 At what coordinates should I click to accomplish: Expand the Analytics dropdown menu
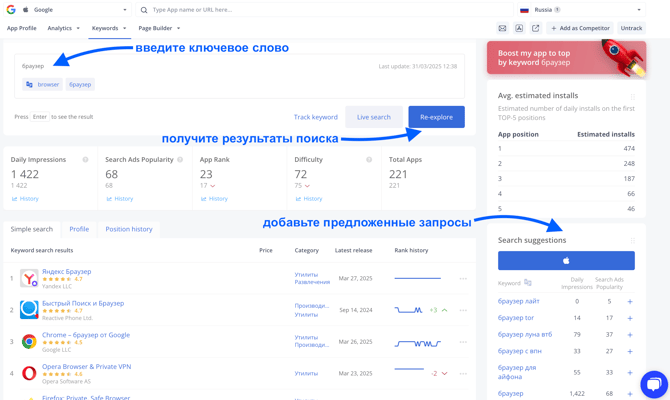coord(65,28)
